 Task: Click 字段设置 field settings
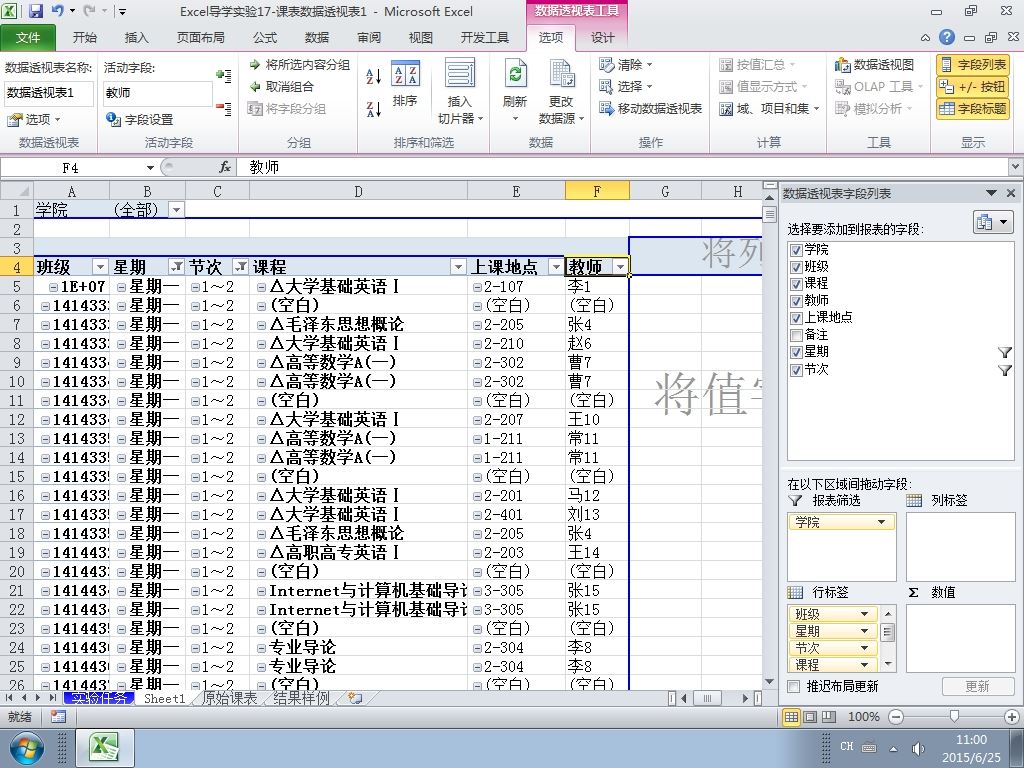[140, 120]
